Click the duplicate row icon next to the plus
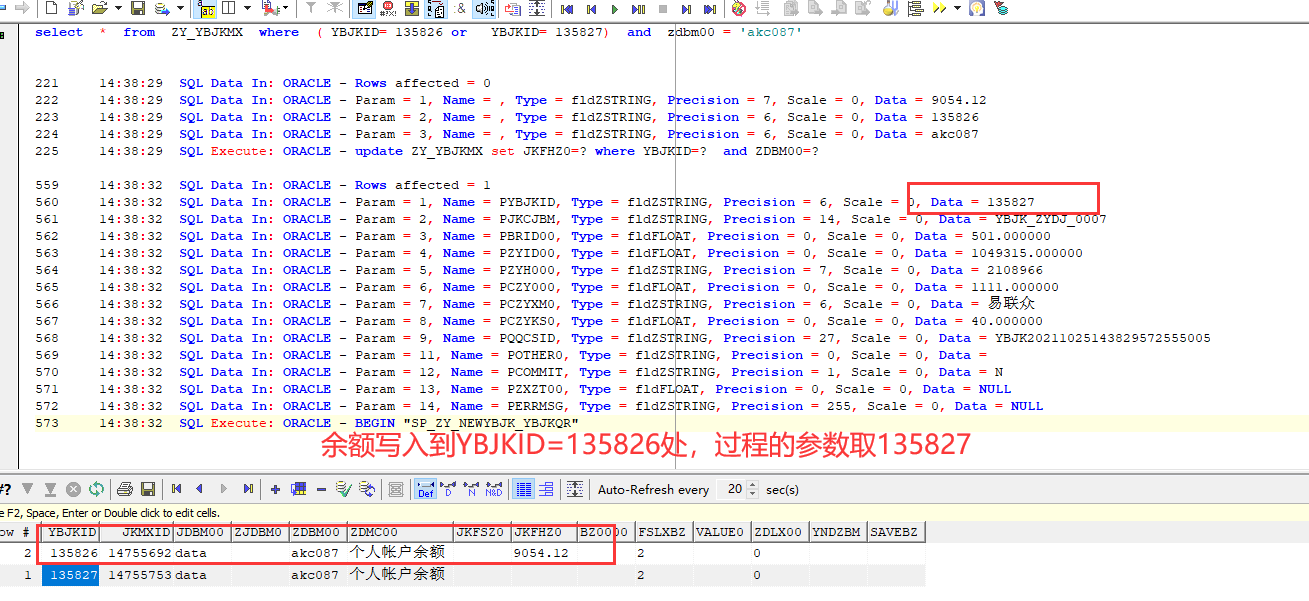The height and width of the screenshot is (601, 1309). tap(298, 489)
